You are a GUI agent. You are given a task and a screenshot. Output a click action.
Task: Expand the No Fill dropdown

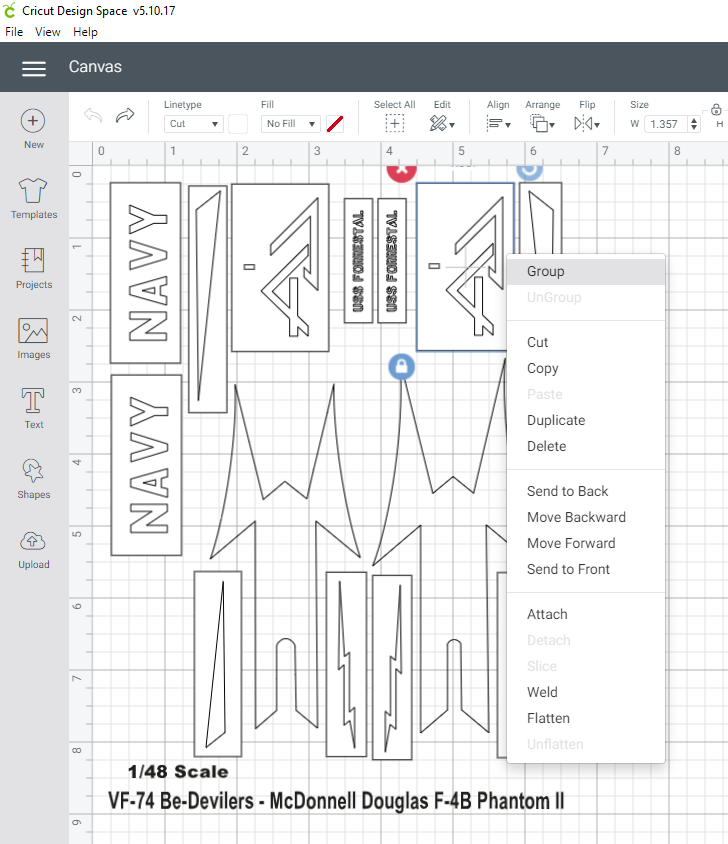coord(291,124)
